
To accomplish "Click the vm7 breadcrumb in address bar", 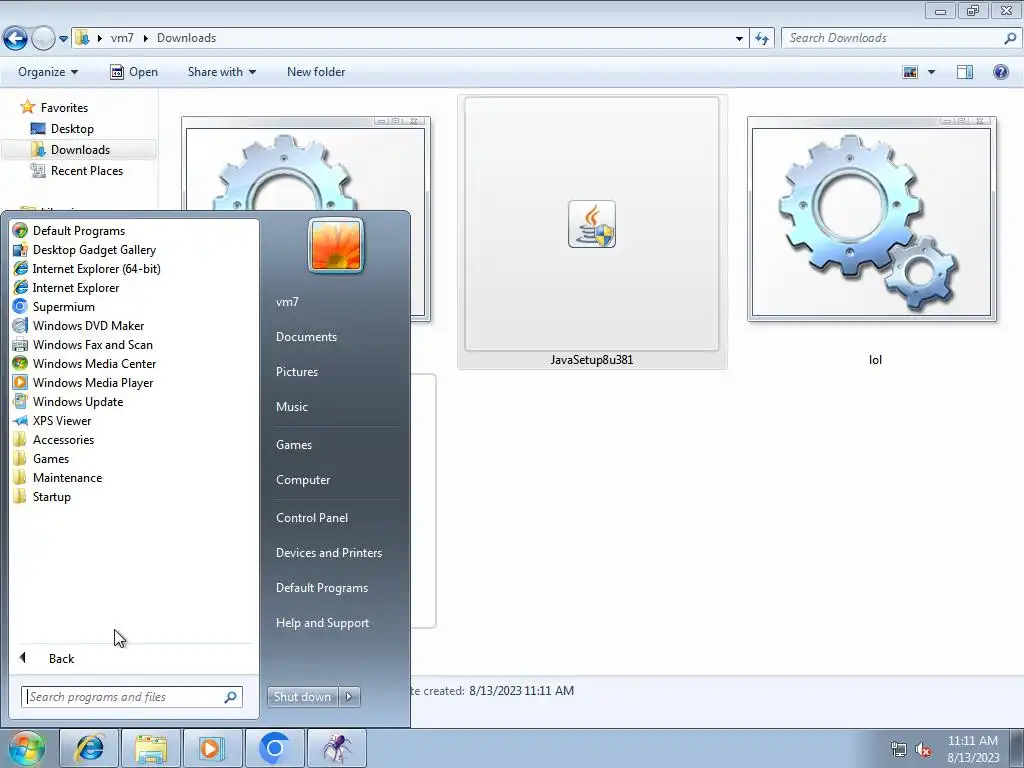I will (x=122, y=38).
